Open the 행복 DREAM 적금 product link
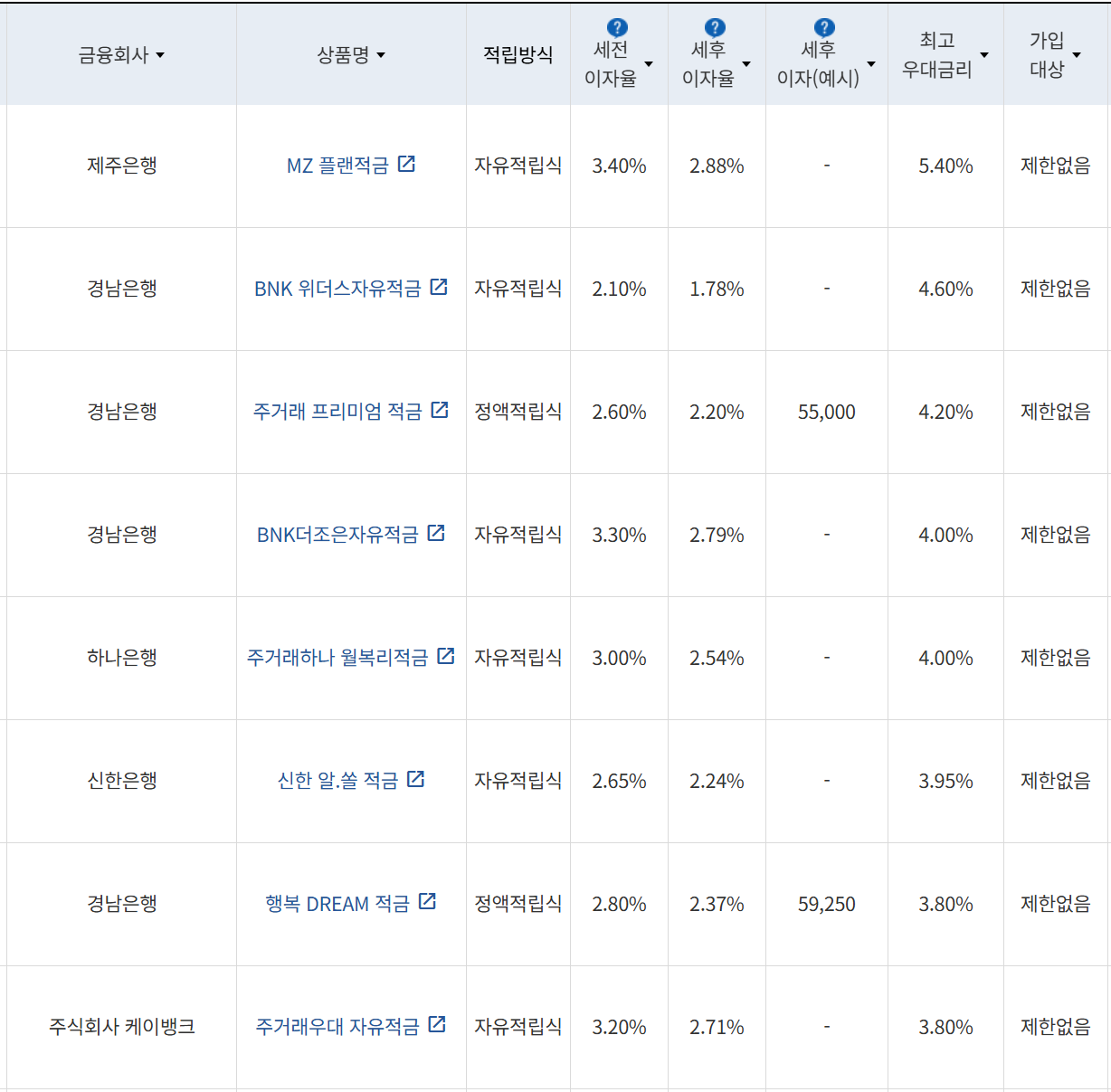Viewport: 1111px width, 1092px height. tap(350, 902)
